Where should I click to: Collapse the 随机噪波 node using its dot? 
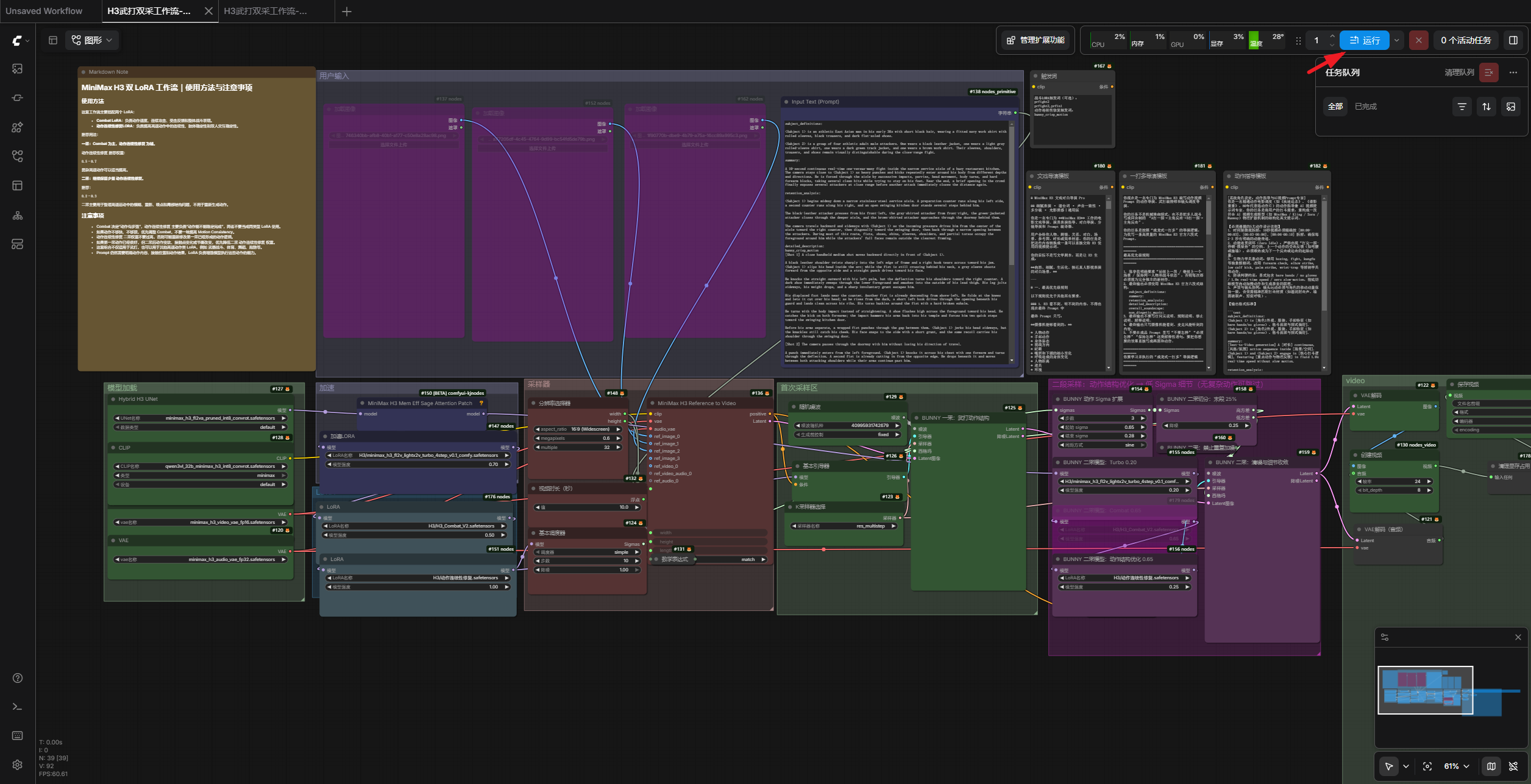[x=794, y=407]
